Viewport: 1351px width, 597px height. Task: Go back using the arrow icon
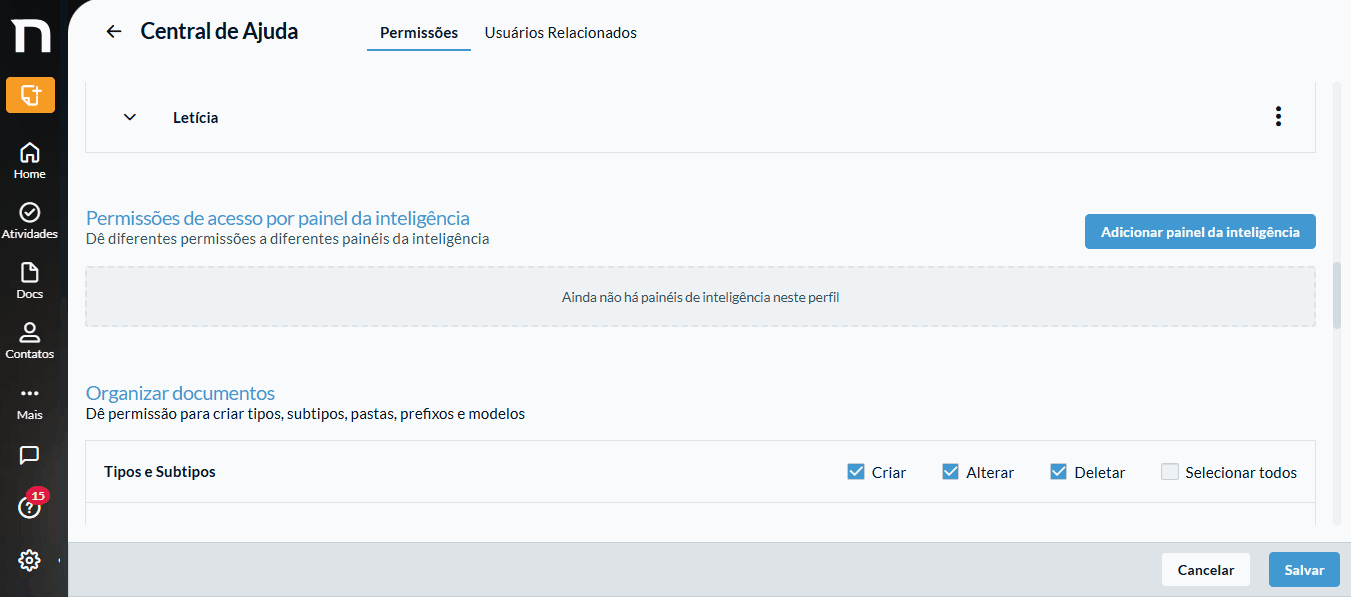click(114, 32)
